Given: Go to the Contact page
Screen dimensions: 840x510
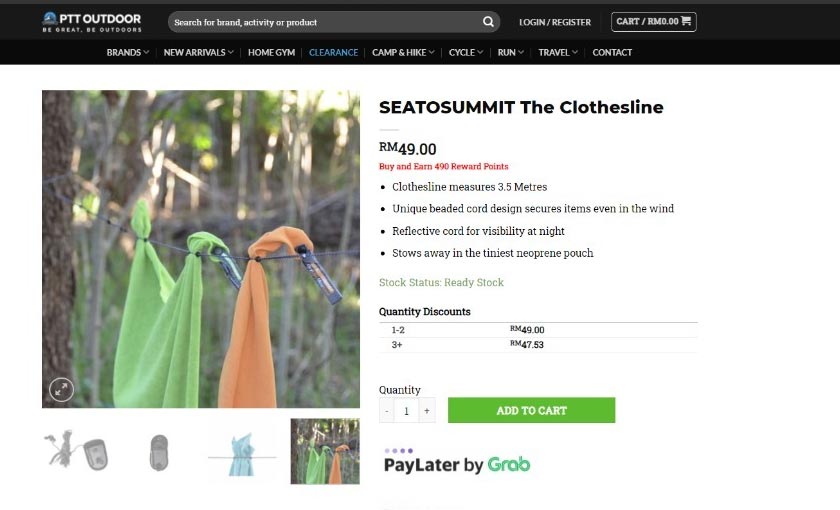Looking at the screenshot, I should pos(612,52).
